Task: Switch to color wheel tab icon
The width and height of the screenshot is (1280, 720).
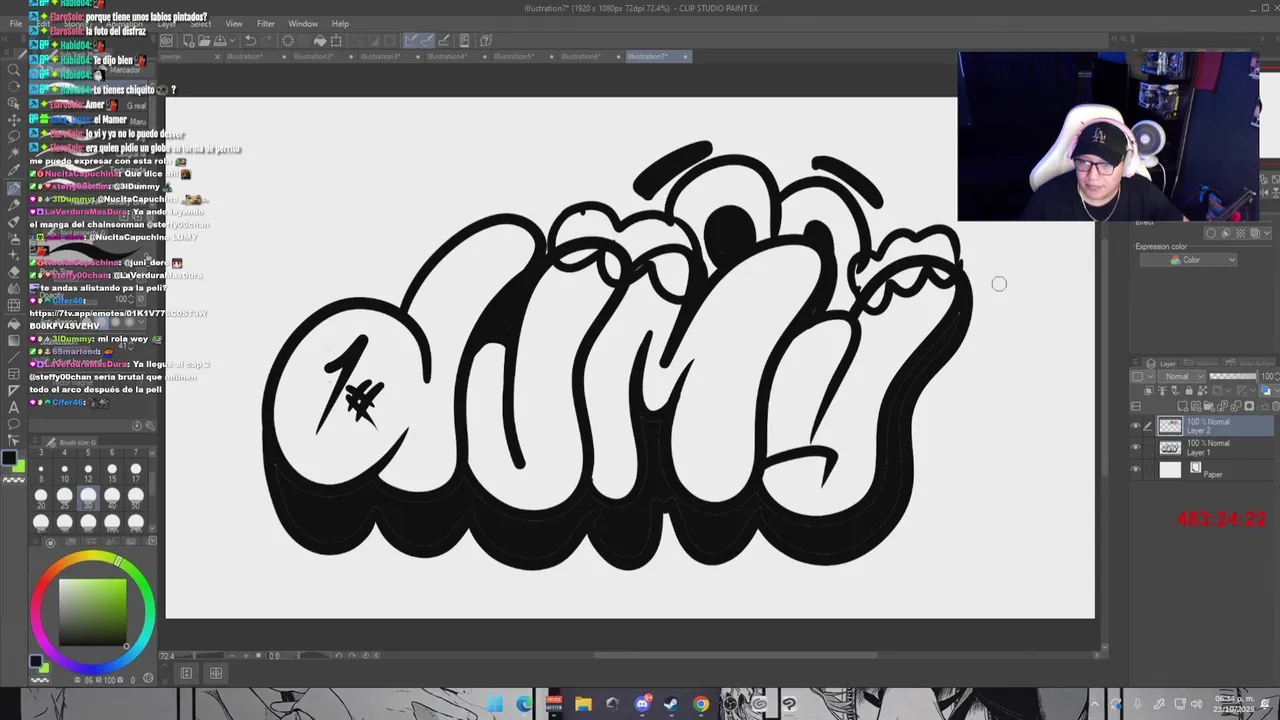Action: pyautogui.click(x=50, y=543)
